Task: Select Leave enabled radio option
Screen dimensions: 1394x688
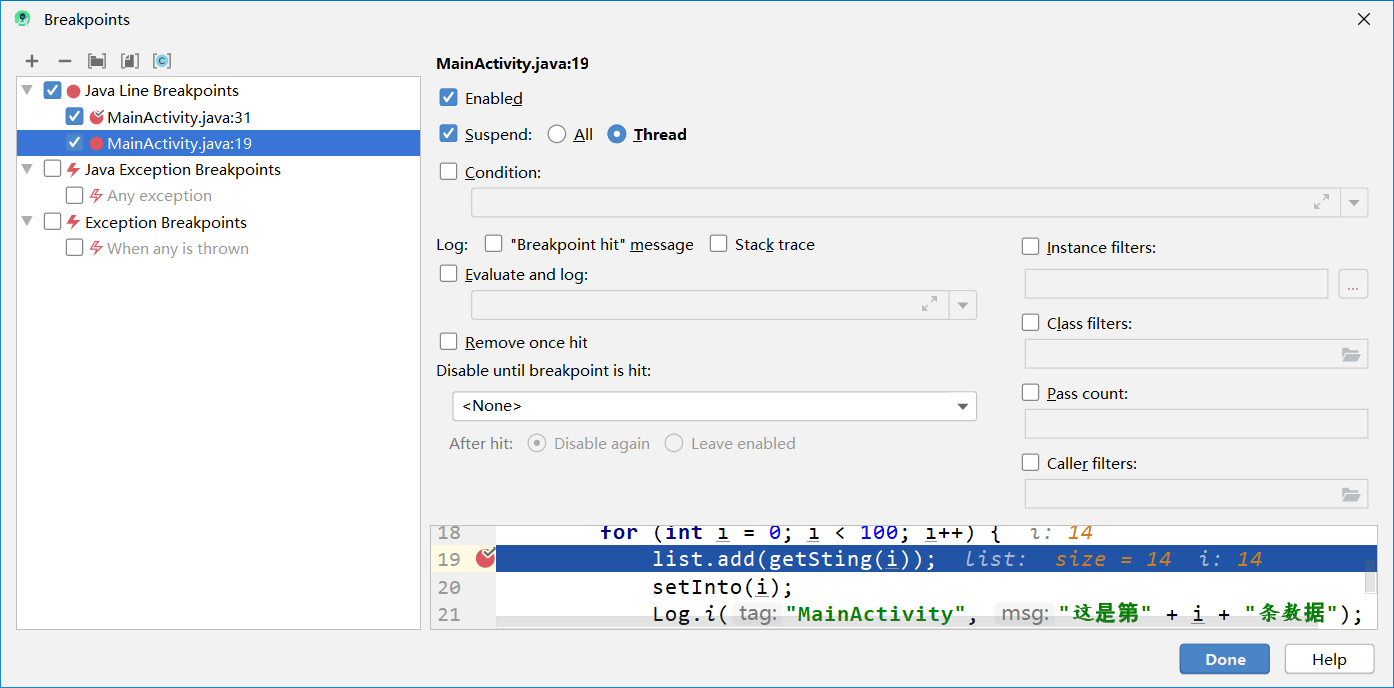Action: tap(674, 443)
